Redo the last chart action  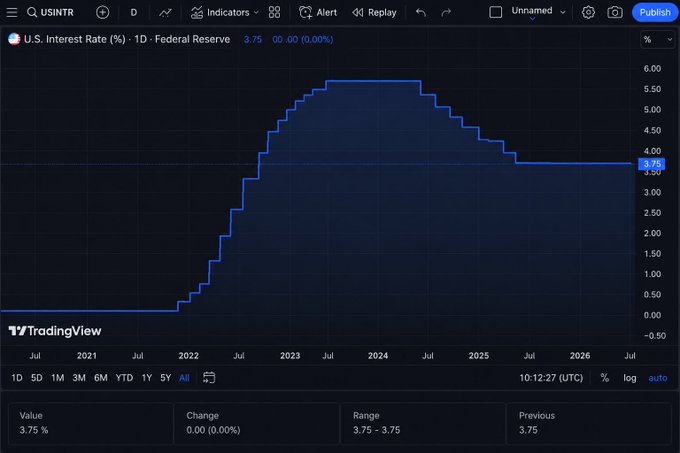446,13
